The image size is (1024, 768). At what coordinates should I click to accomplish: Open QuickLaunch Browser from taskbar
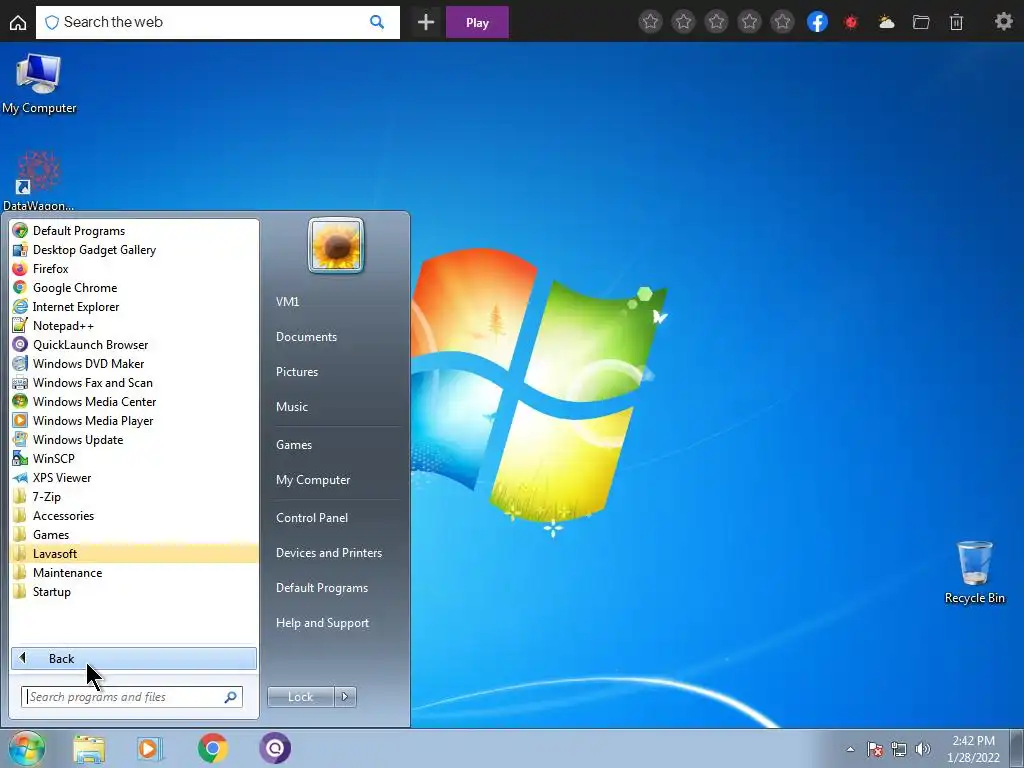(275, 748)
